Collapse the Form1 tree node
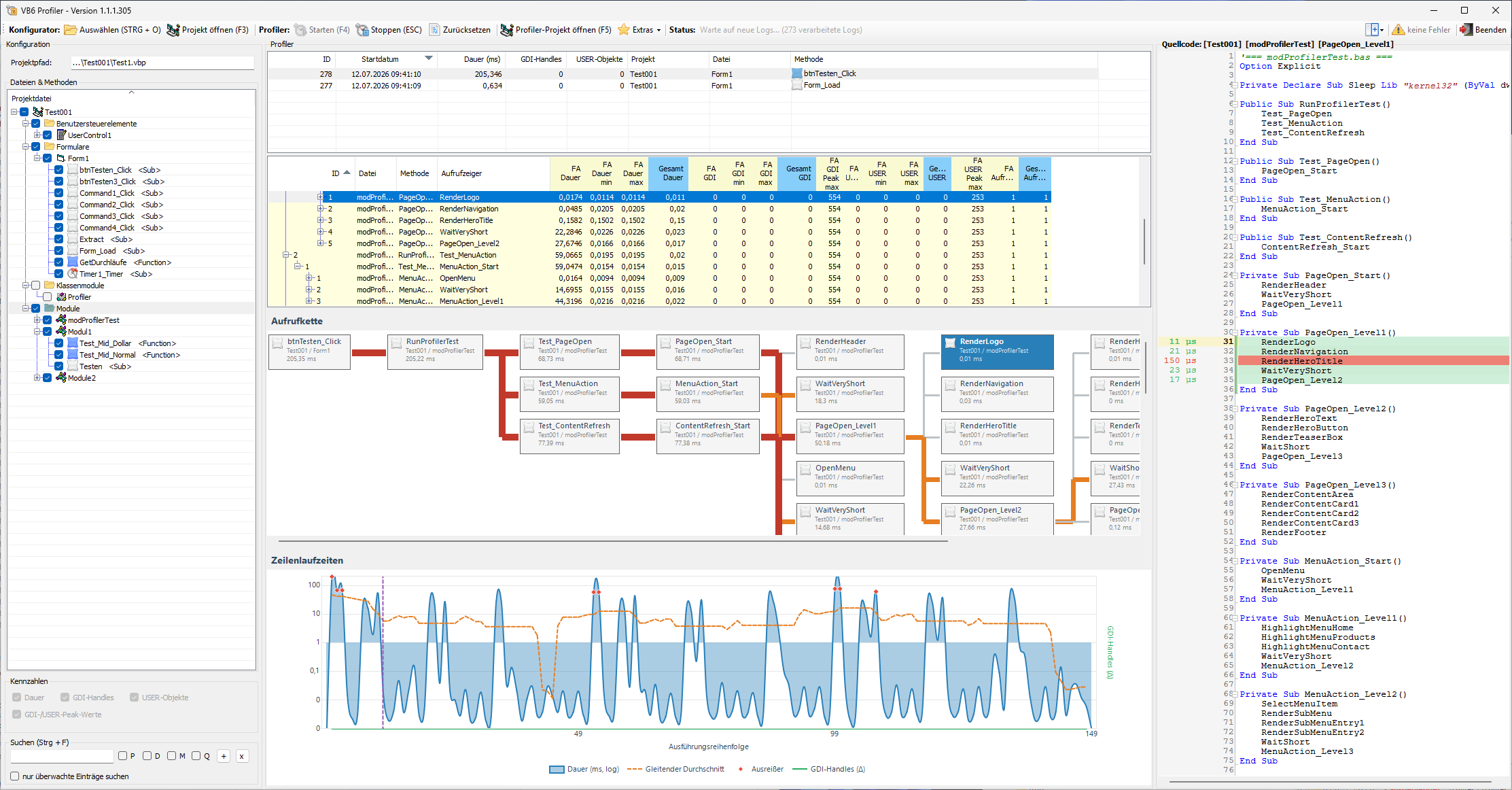Screen dimensions: 1512x790 point(37,158)
